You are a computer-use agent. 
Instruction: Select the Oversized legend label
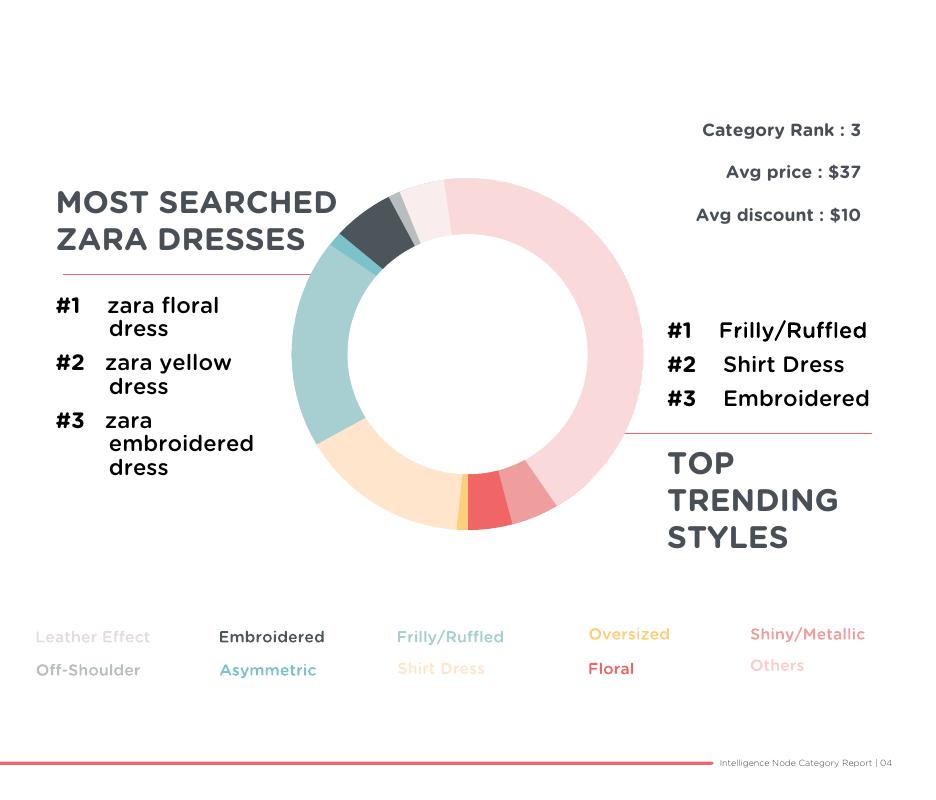629,634
